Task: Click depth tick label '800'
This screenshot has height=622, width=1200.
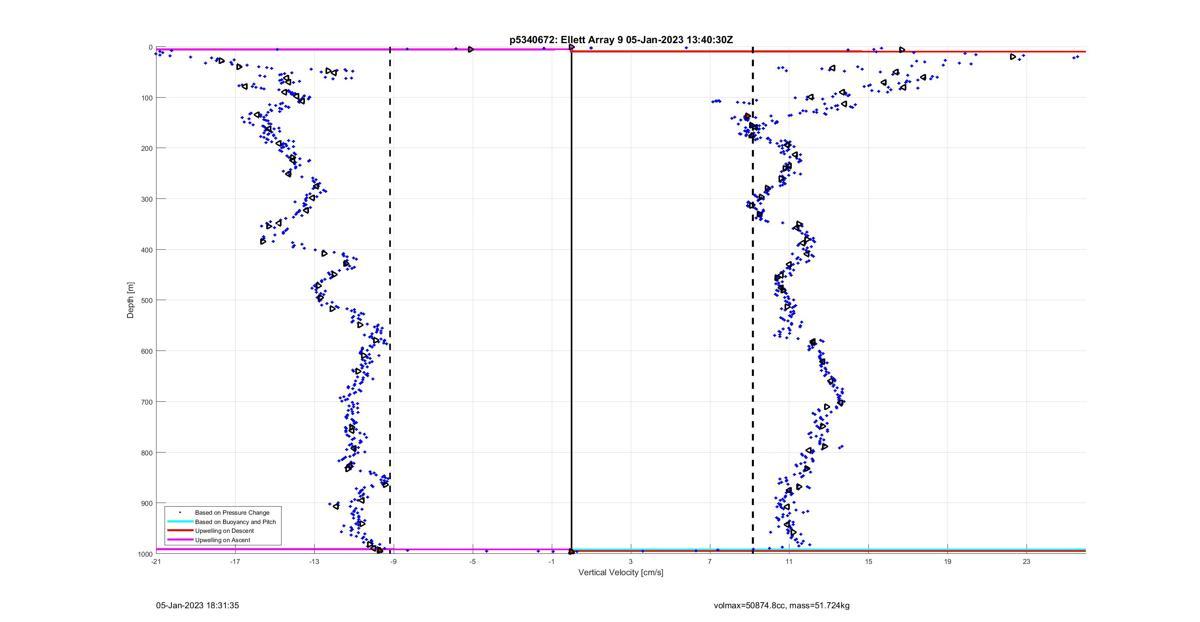Action: click(145, 452)
